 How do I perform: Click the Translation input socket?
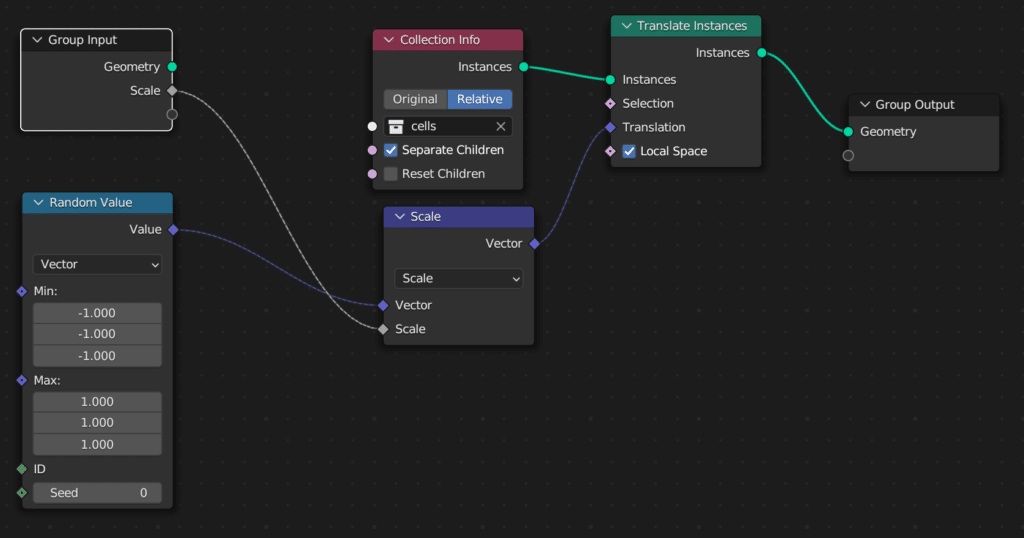coord(610,128)
